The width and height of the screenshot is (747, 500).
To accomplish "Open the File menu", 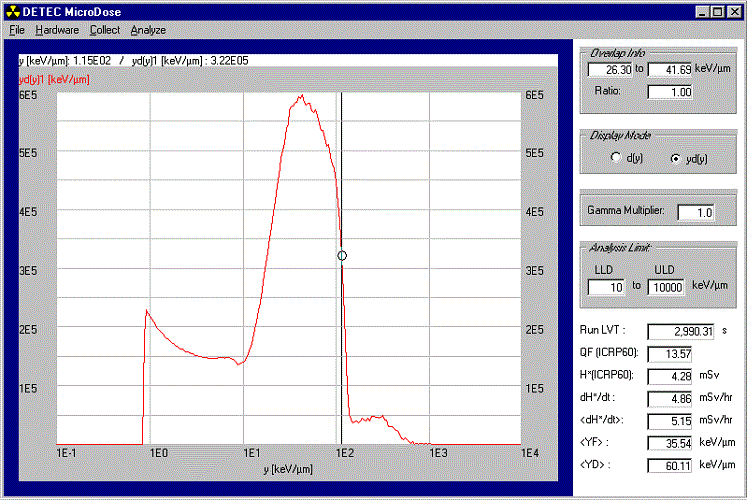I will pyautogui.click(x=17, y=30).
